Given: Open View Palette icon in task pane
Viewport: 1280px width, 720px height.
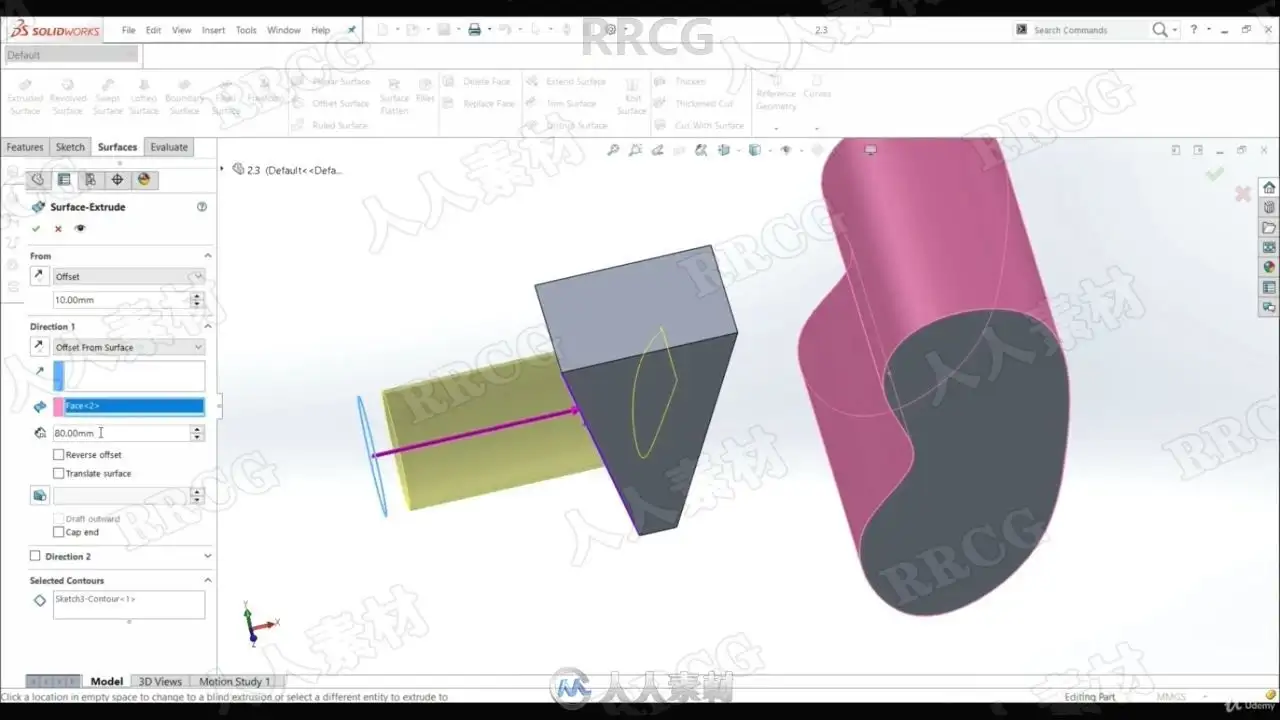Looking at the screenshot, I should pos(1269,248).
